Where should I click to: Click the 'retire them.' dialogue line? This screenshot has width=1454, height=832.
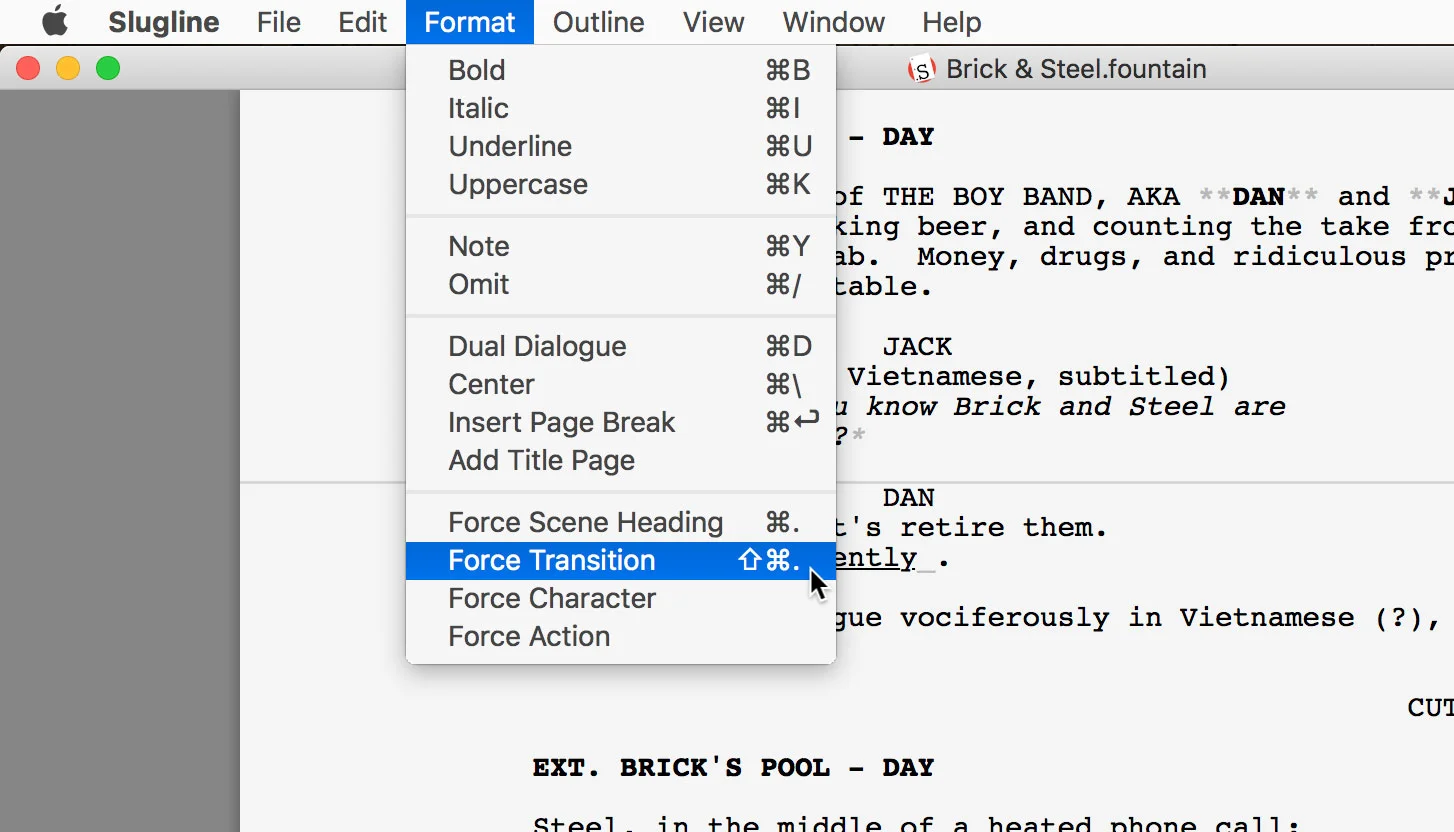point(1004,527)
